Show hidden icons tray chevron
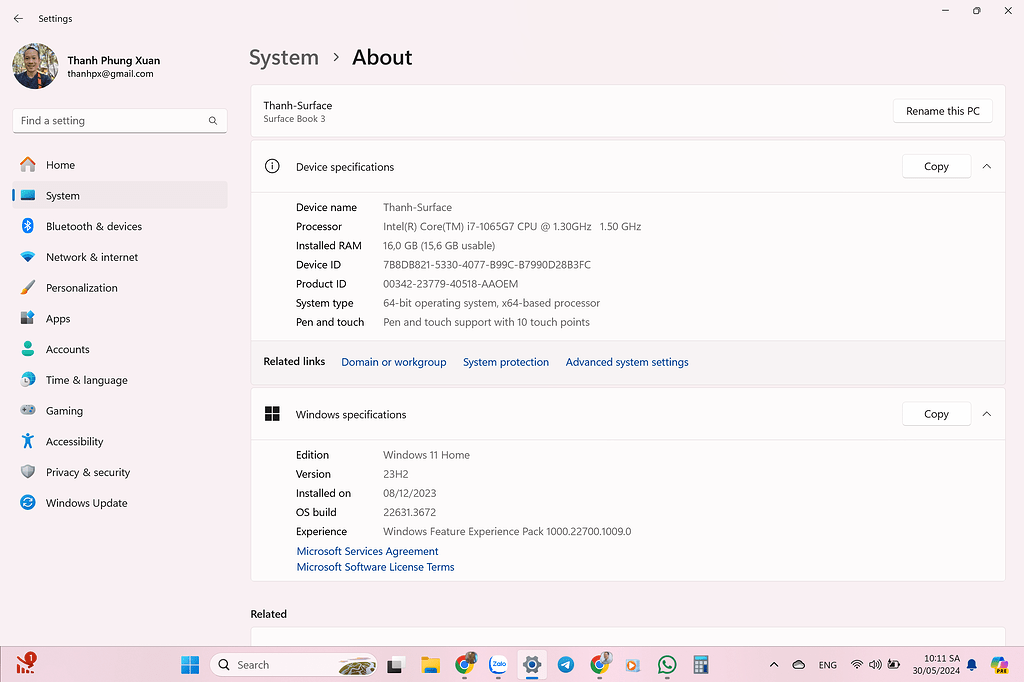The image size is (1024, 682). (x=774, y=665)
